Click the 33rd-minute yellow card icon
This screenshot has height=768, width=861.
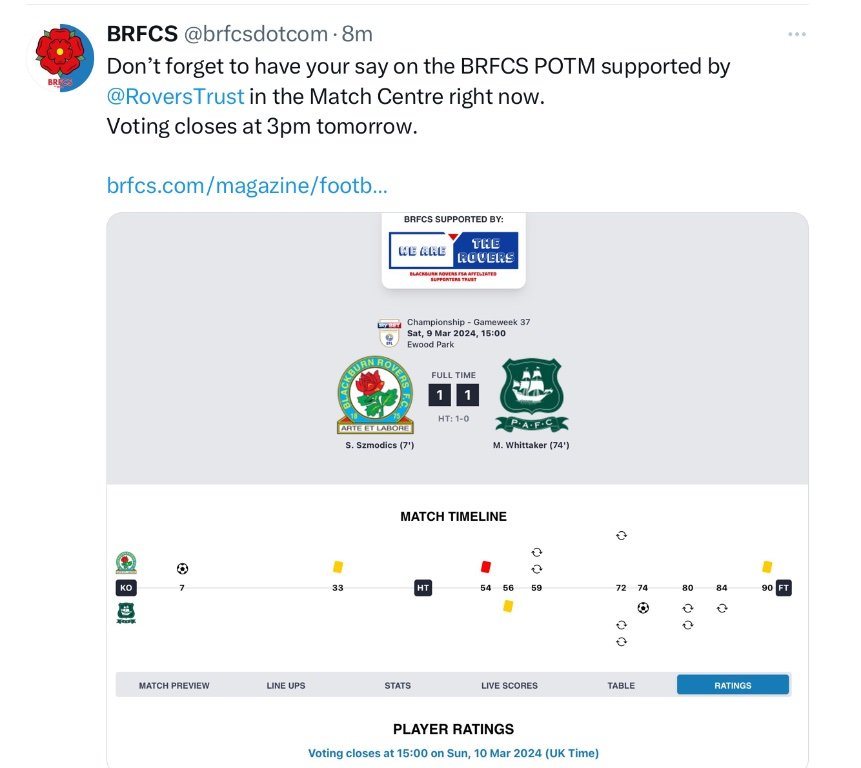coord(338,566)
